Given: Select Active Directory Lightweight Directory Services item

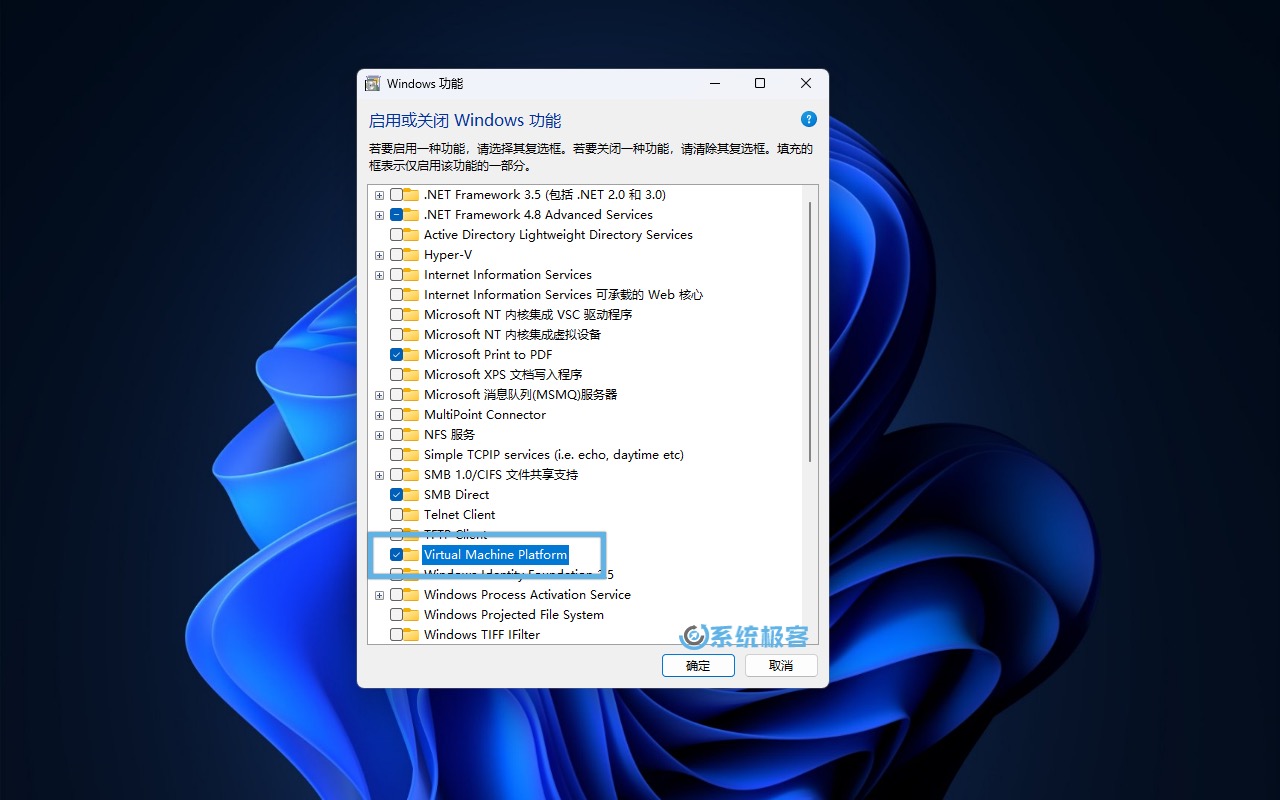Looking at the screenshot, I should point(558,235).
